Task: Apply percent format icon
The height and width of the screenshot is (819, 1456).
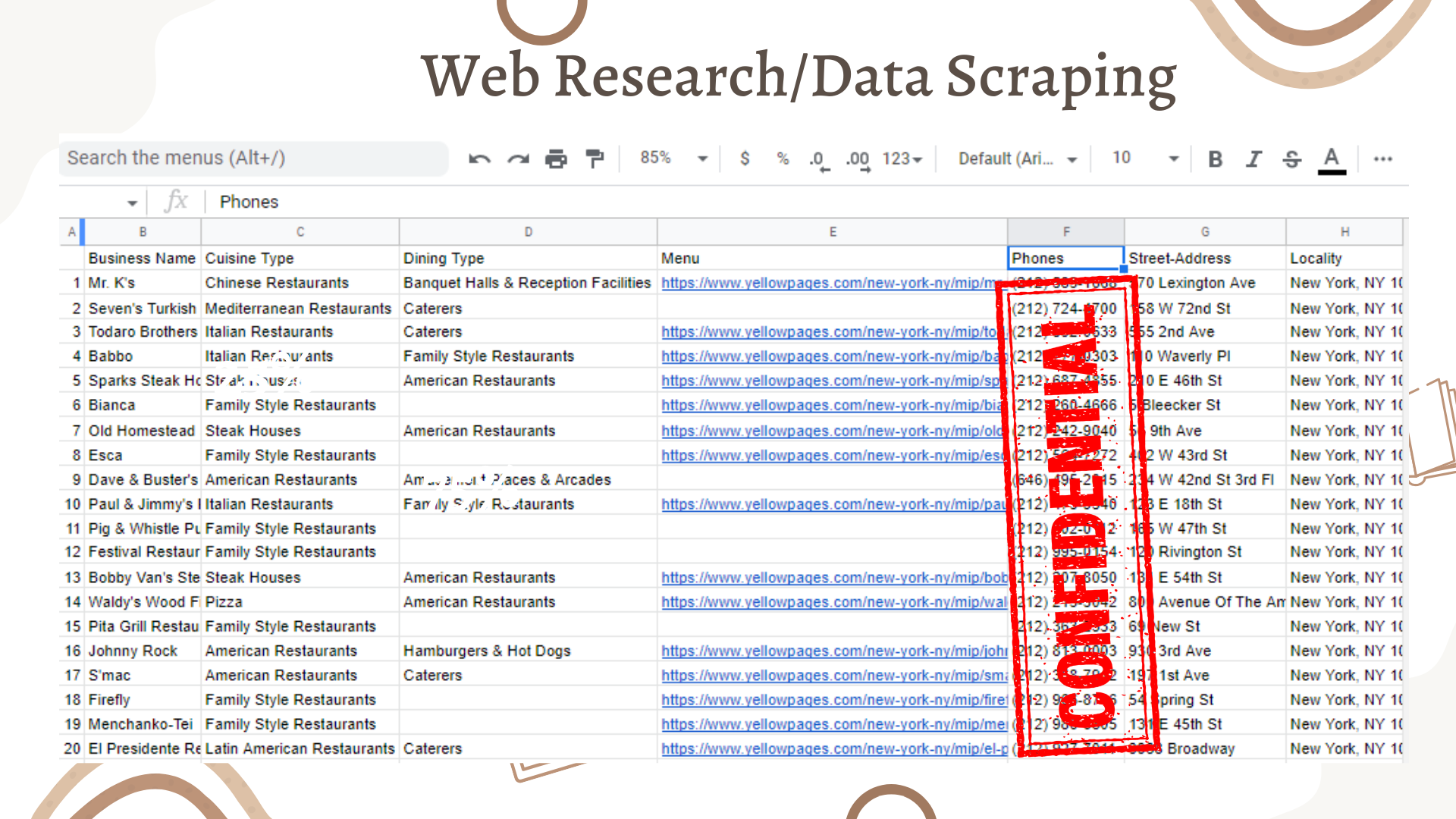Action: [783, 158]
